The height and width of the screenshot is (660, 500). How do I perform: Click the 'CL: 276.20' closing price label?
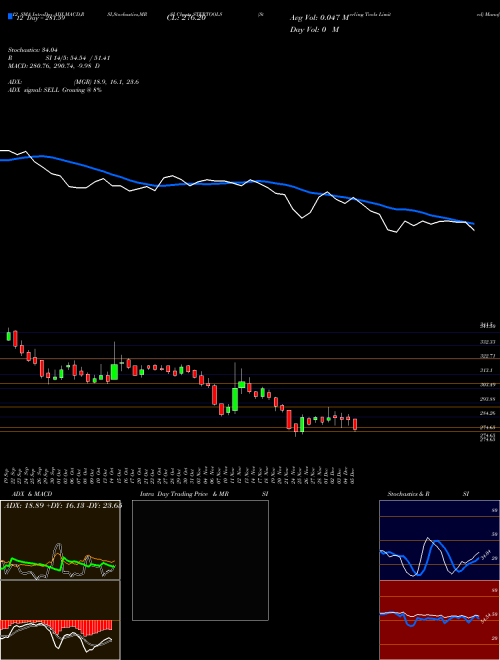pos(186,18)
